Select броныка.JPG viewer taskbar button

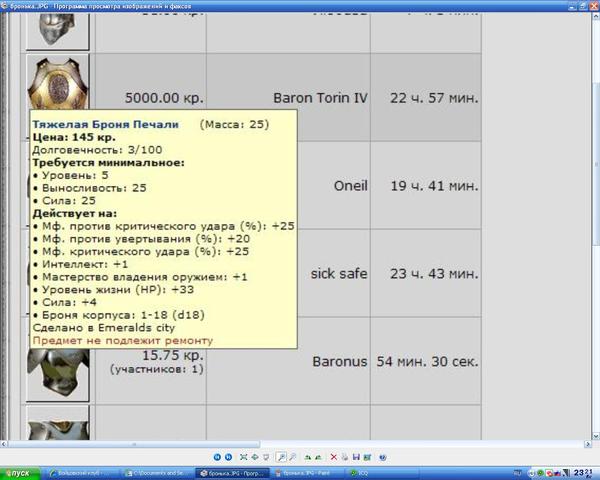pos(233,473)
